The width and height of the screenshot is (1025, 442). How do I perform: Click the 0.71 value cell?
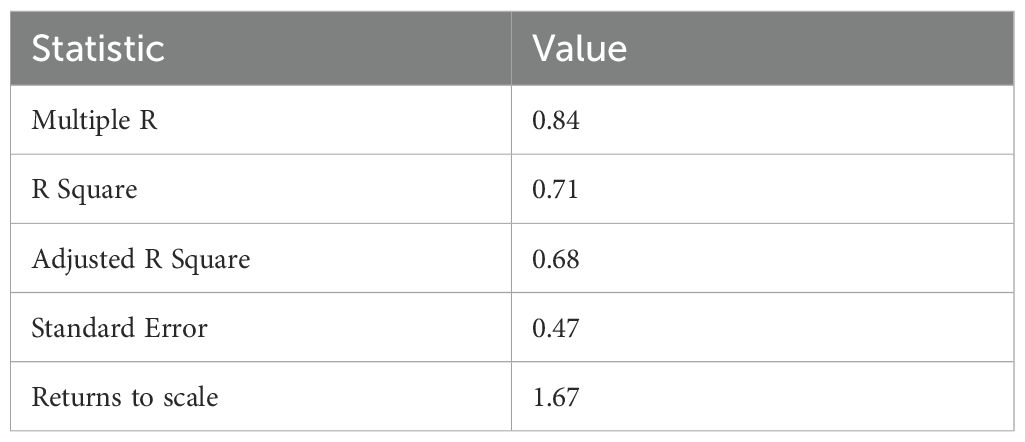[x=557, y=190]
